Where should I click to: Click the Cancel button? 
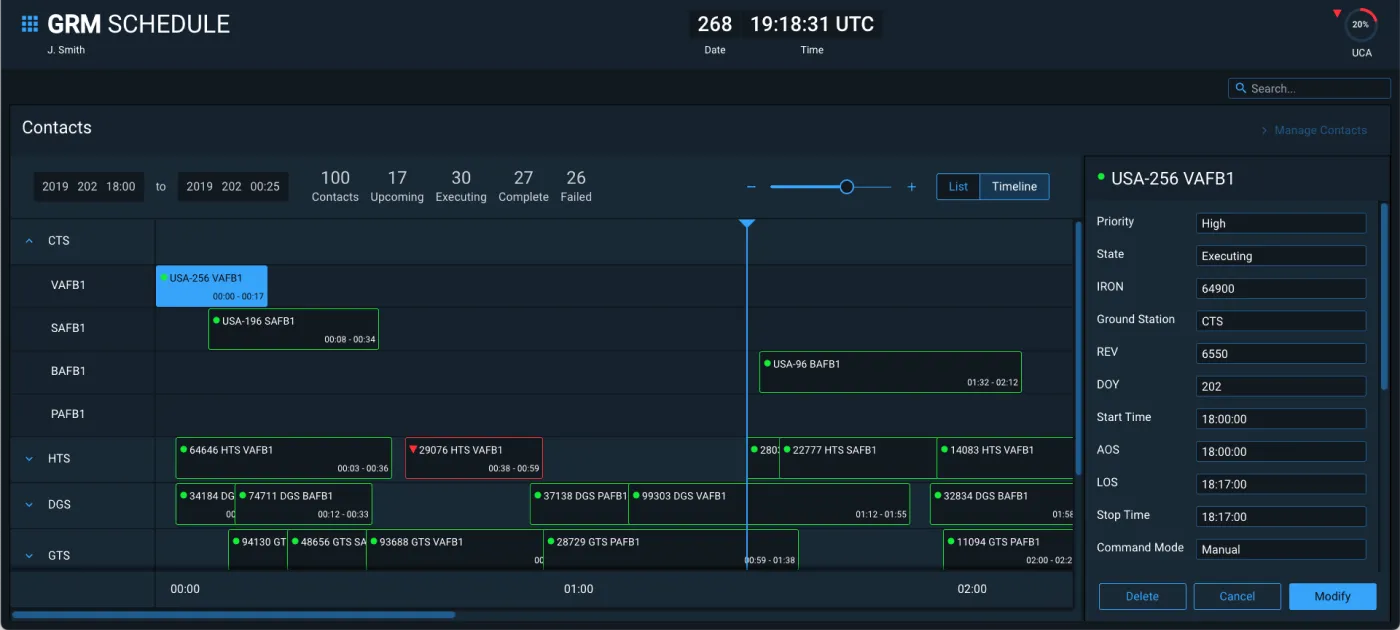coord(1237,596)
